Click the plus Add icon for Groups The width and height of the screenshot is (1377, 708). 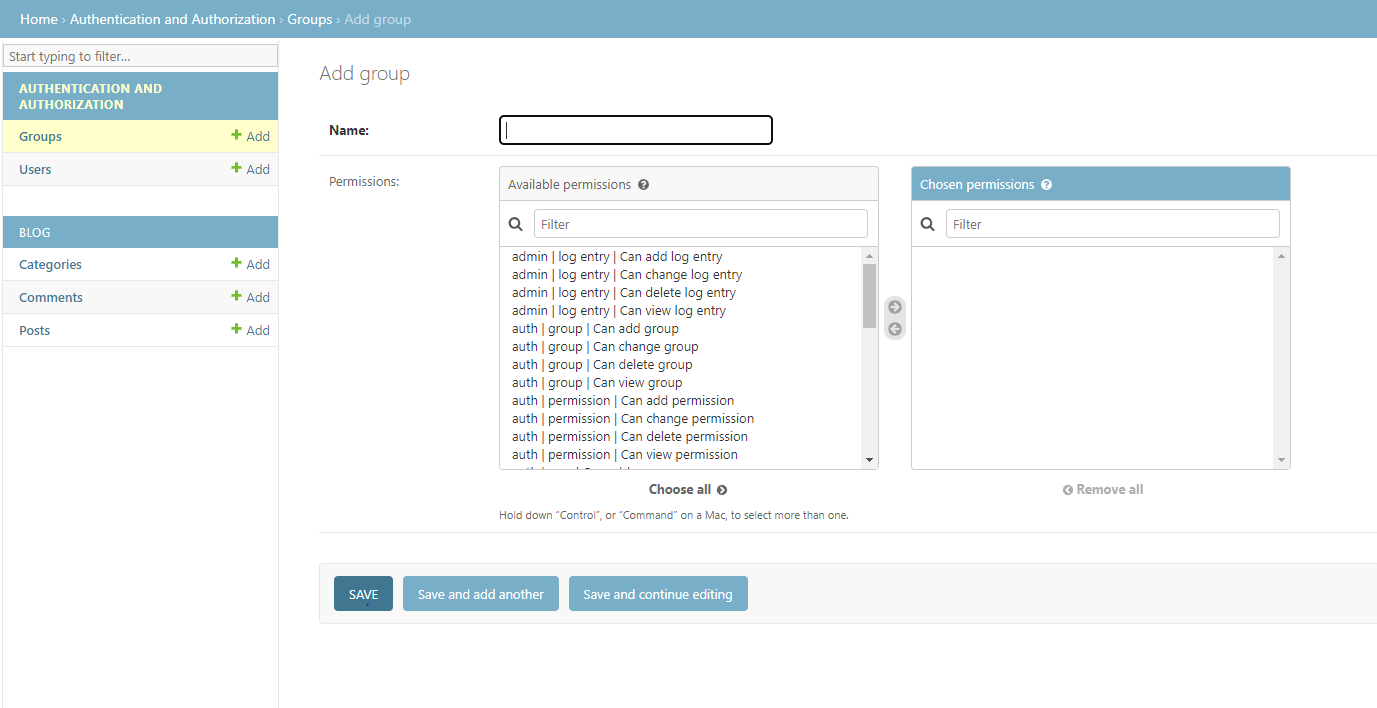coord(237,136)
